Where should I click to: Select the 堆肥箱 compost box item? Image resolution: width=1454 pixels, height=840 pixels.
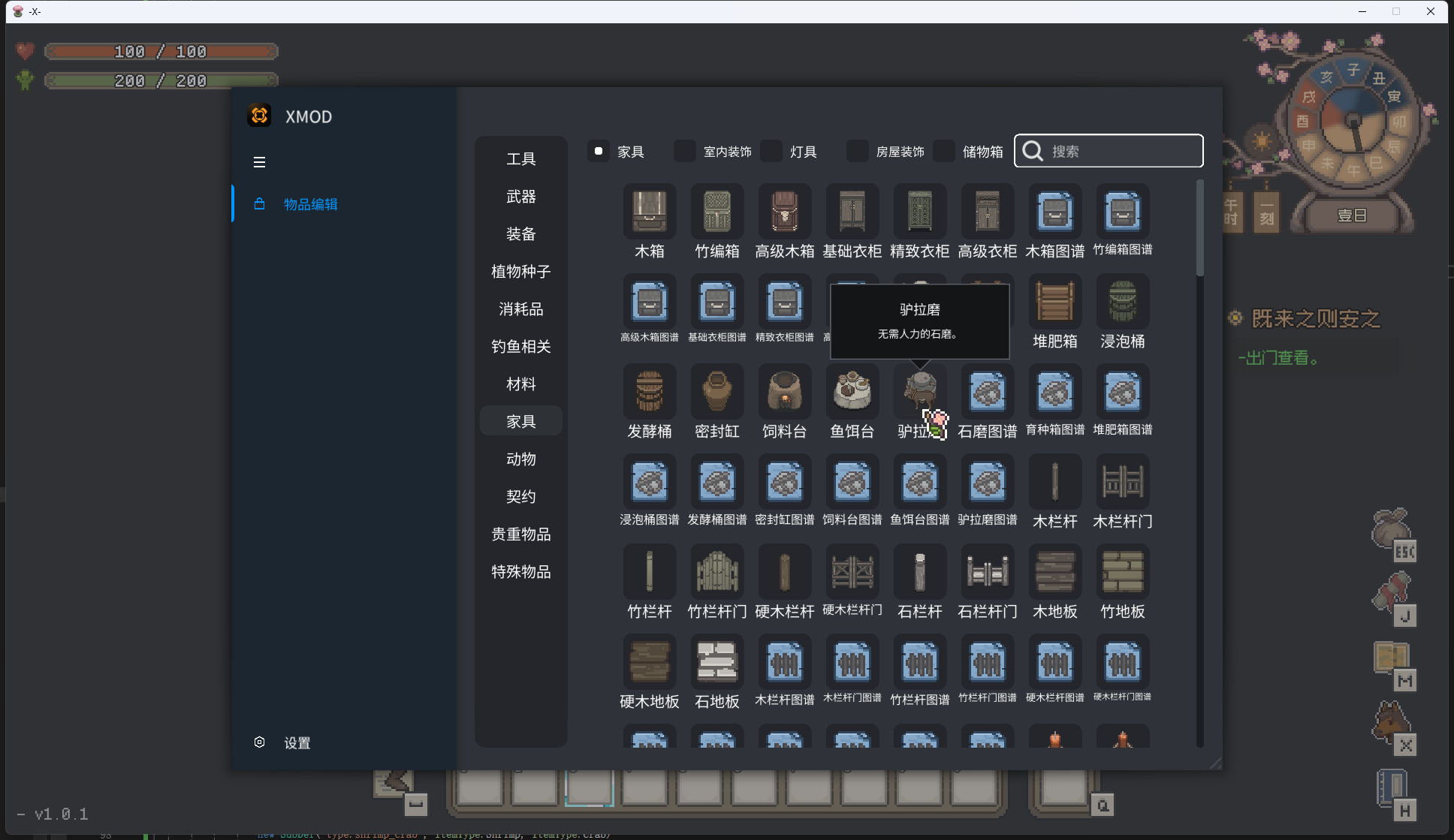pos(1054,301)
